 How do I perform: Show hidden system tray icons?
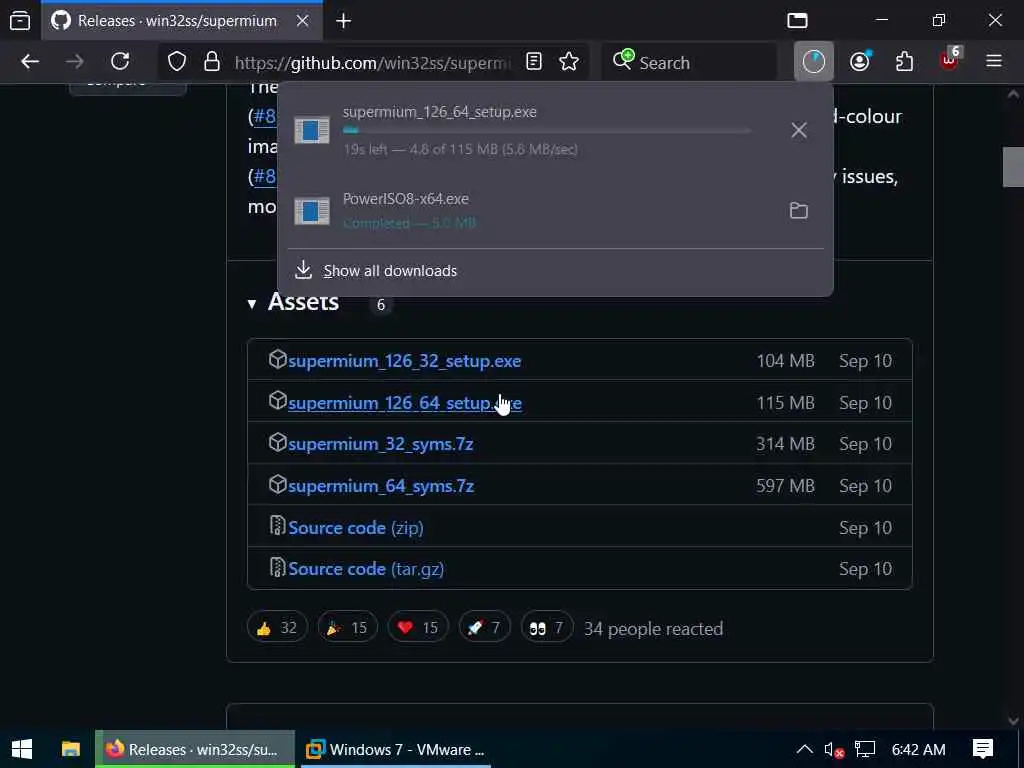[805, 749]
